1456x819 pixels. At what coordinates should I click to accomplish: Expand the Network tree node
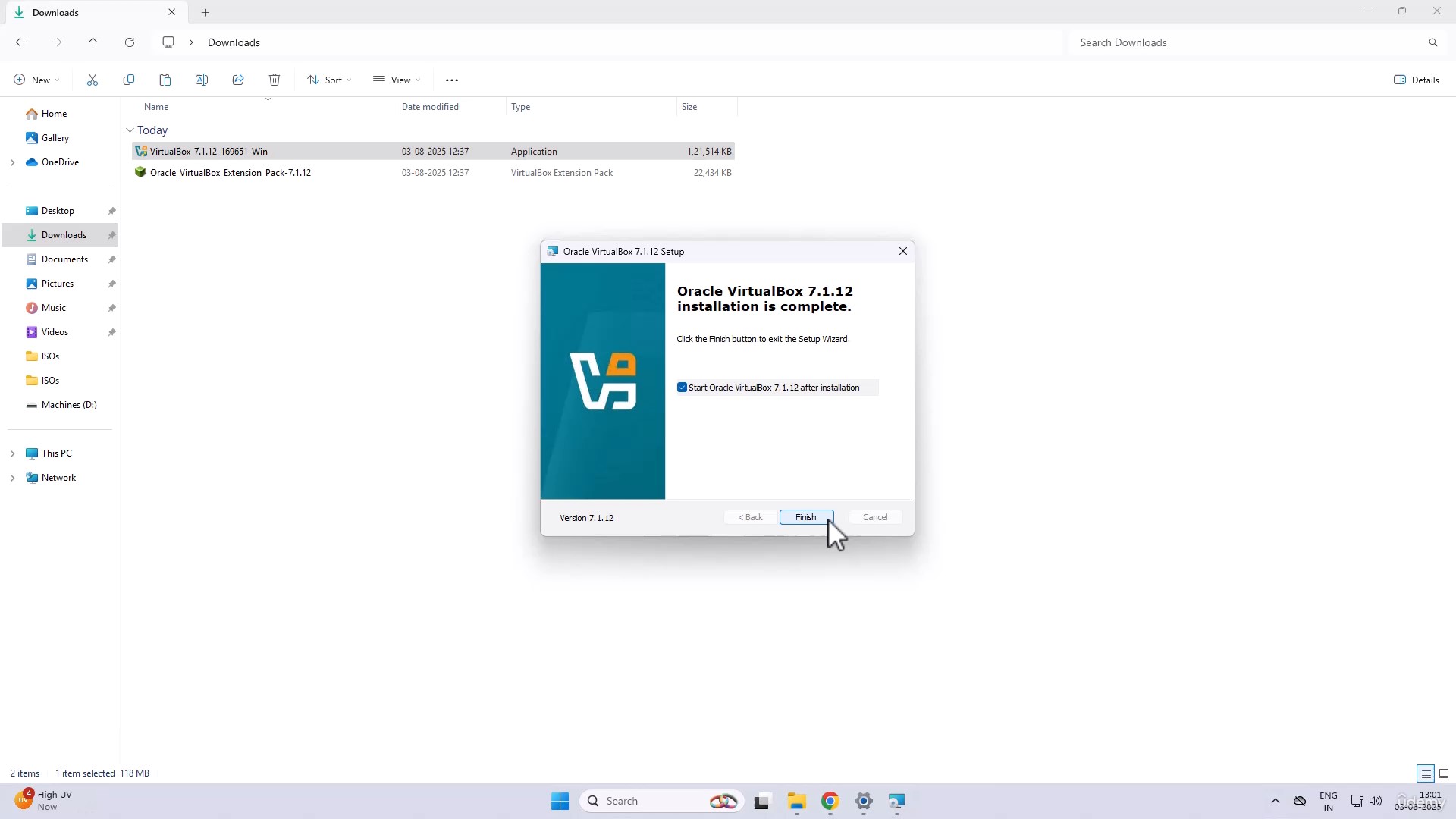pyautogui.click(x=12, y=478)
